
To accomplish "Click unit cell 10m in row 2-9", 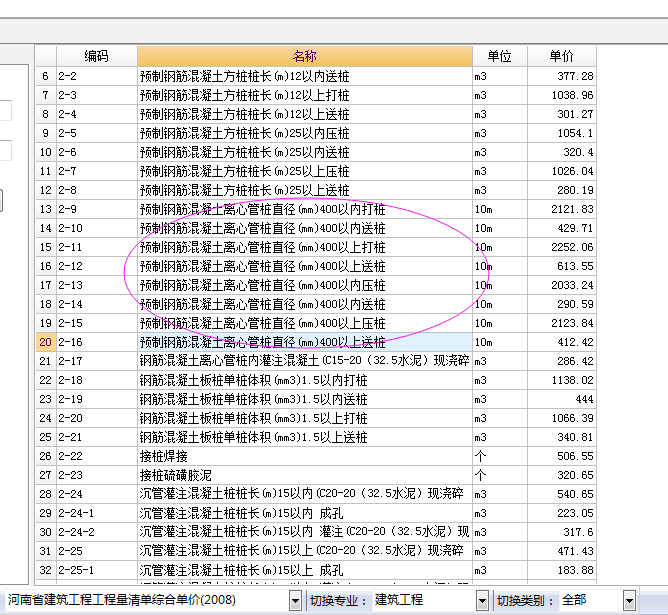I will coord(500,209).
